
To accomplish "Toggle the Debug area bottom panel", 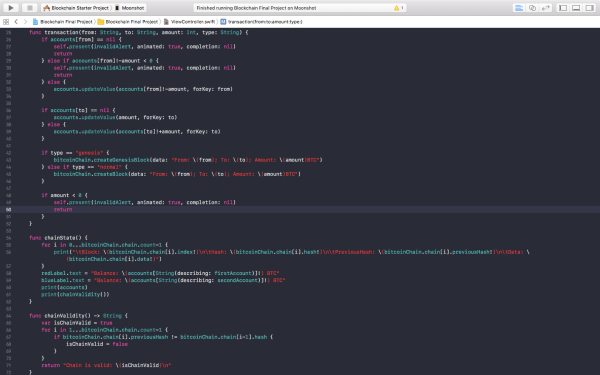I will 576,8.
